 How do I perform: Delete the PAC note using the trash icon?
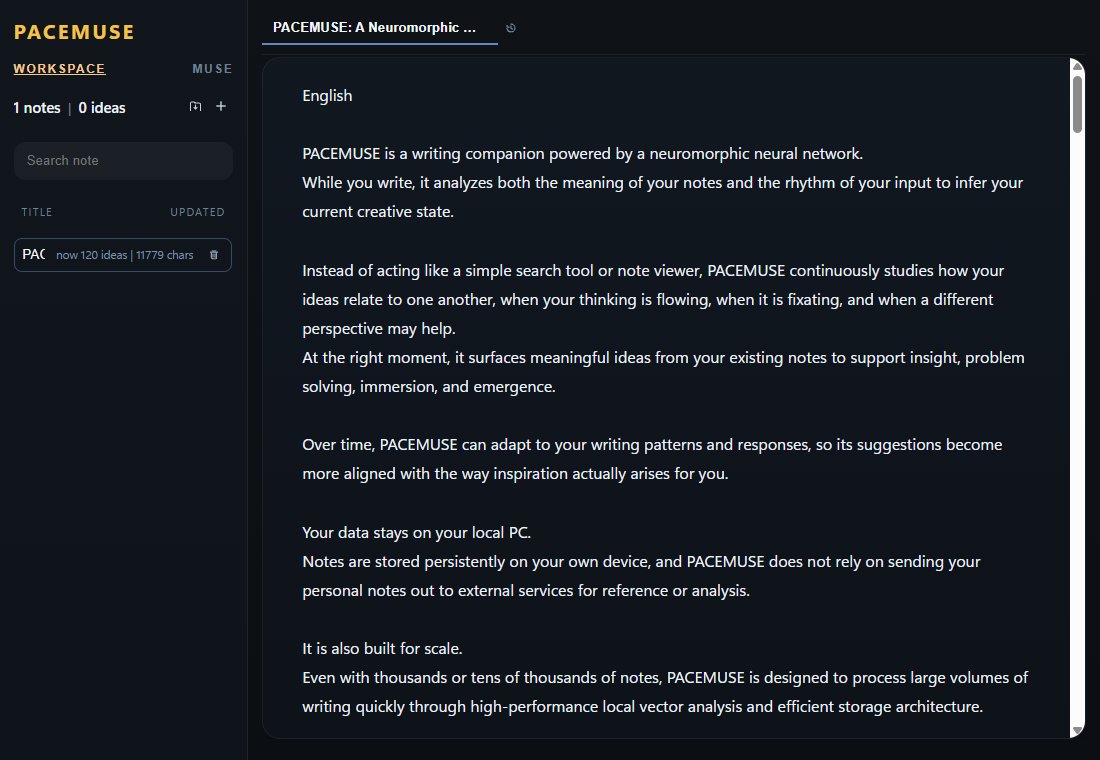pos(214,255)
